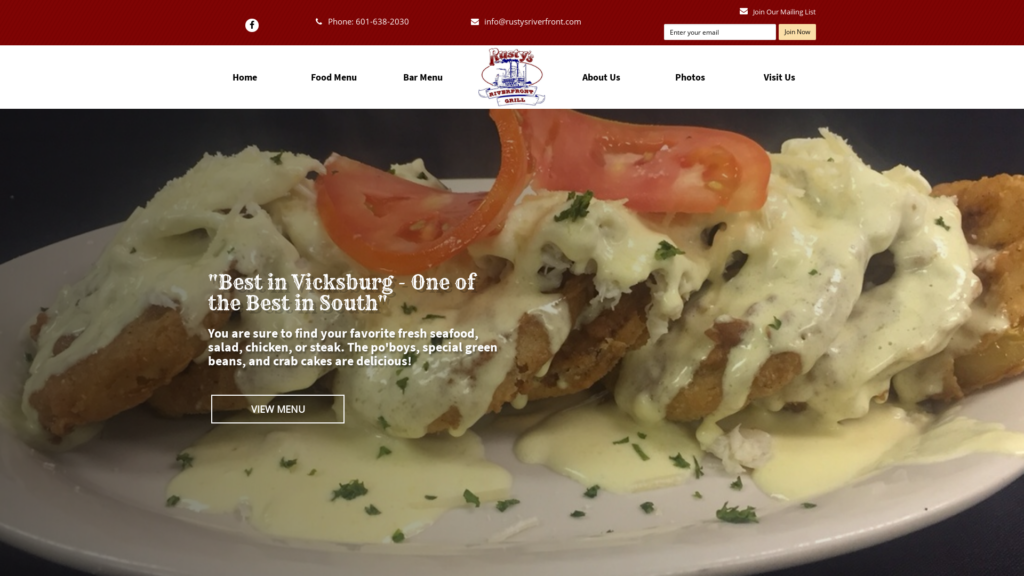Email info@rustysriverfront.com link
1024x576 pixels.
[532, 22]
